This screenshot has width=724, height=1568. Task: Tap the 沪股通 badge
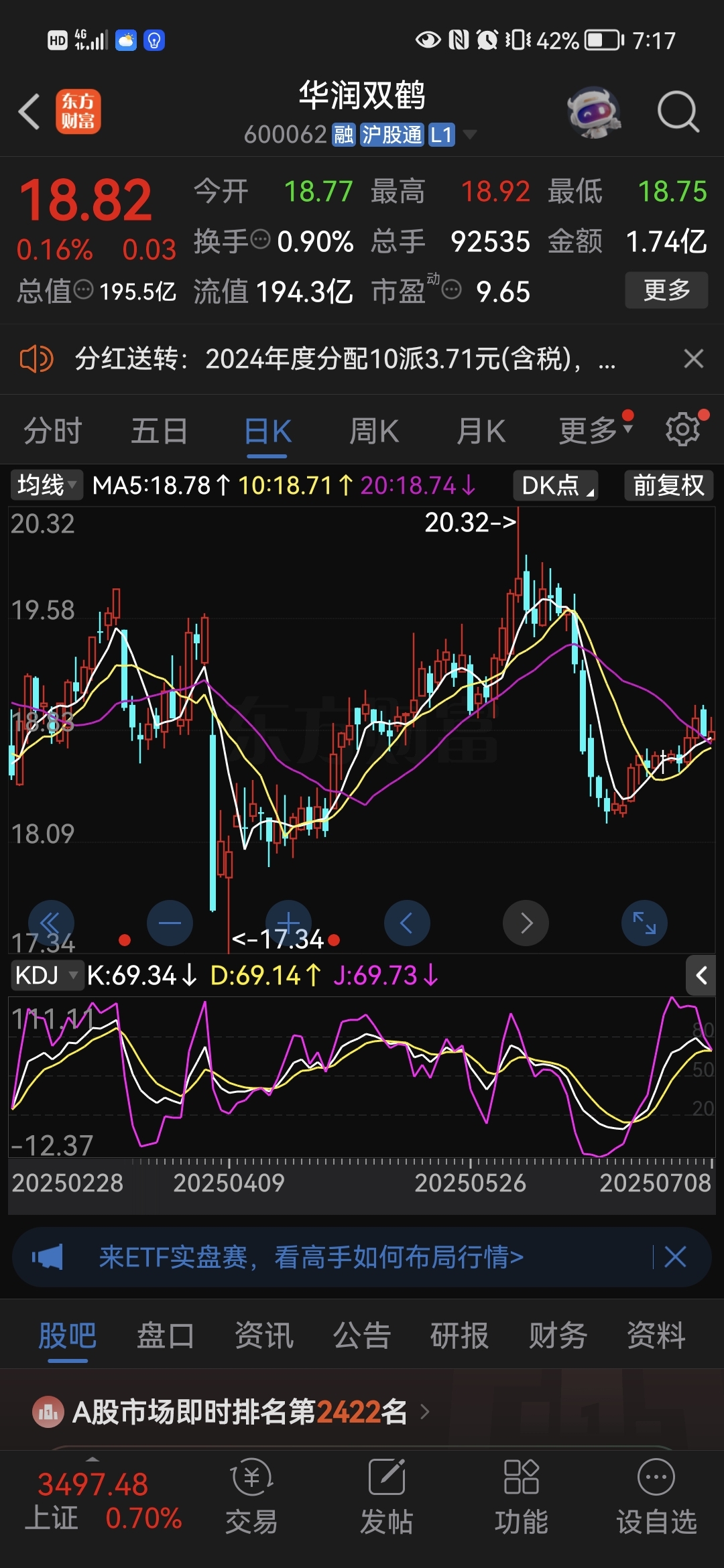click(392, 135)
